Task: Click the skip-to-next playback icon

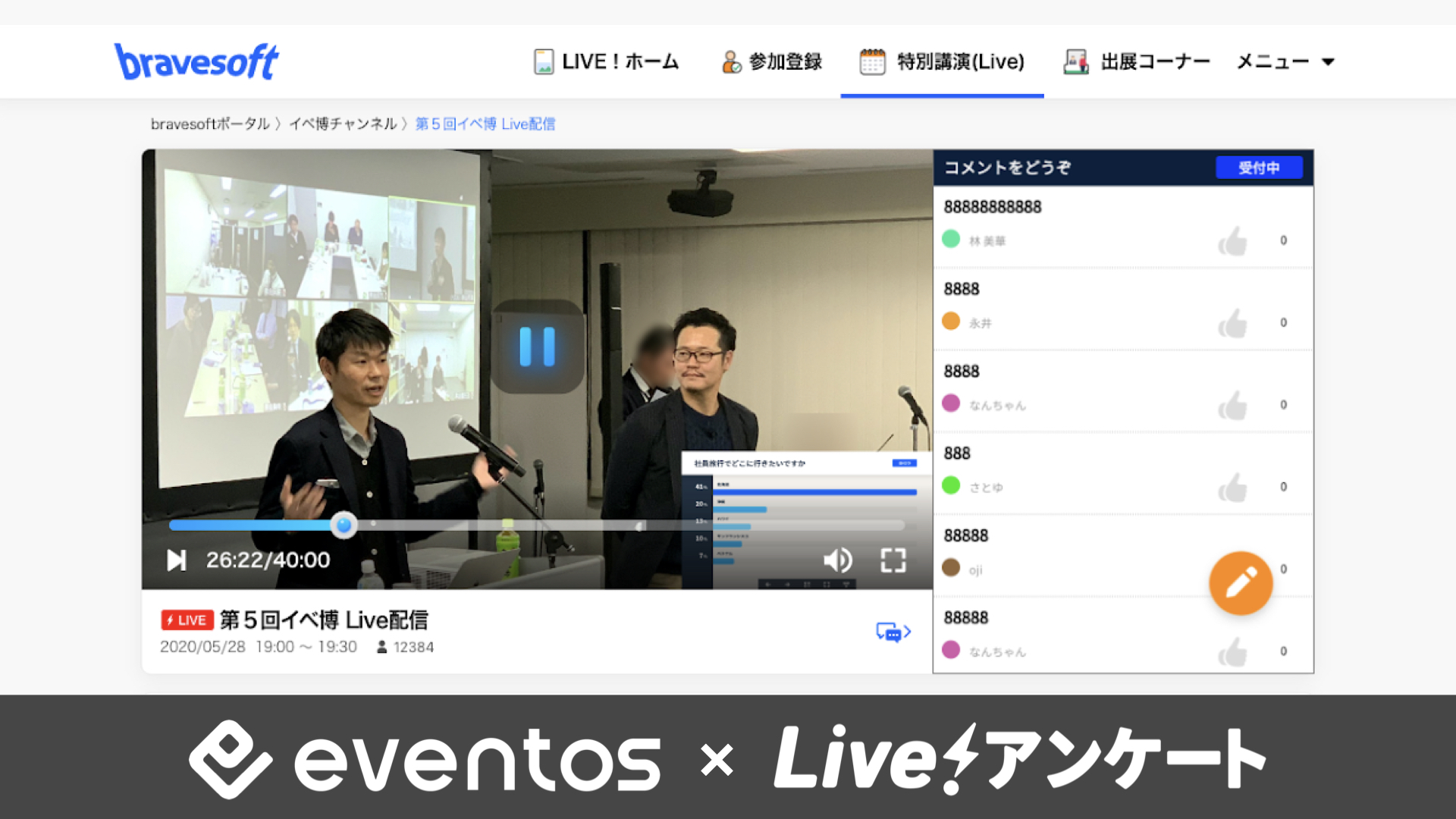Action: tap(177, 560)
